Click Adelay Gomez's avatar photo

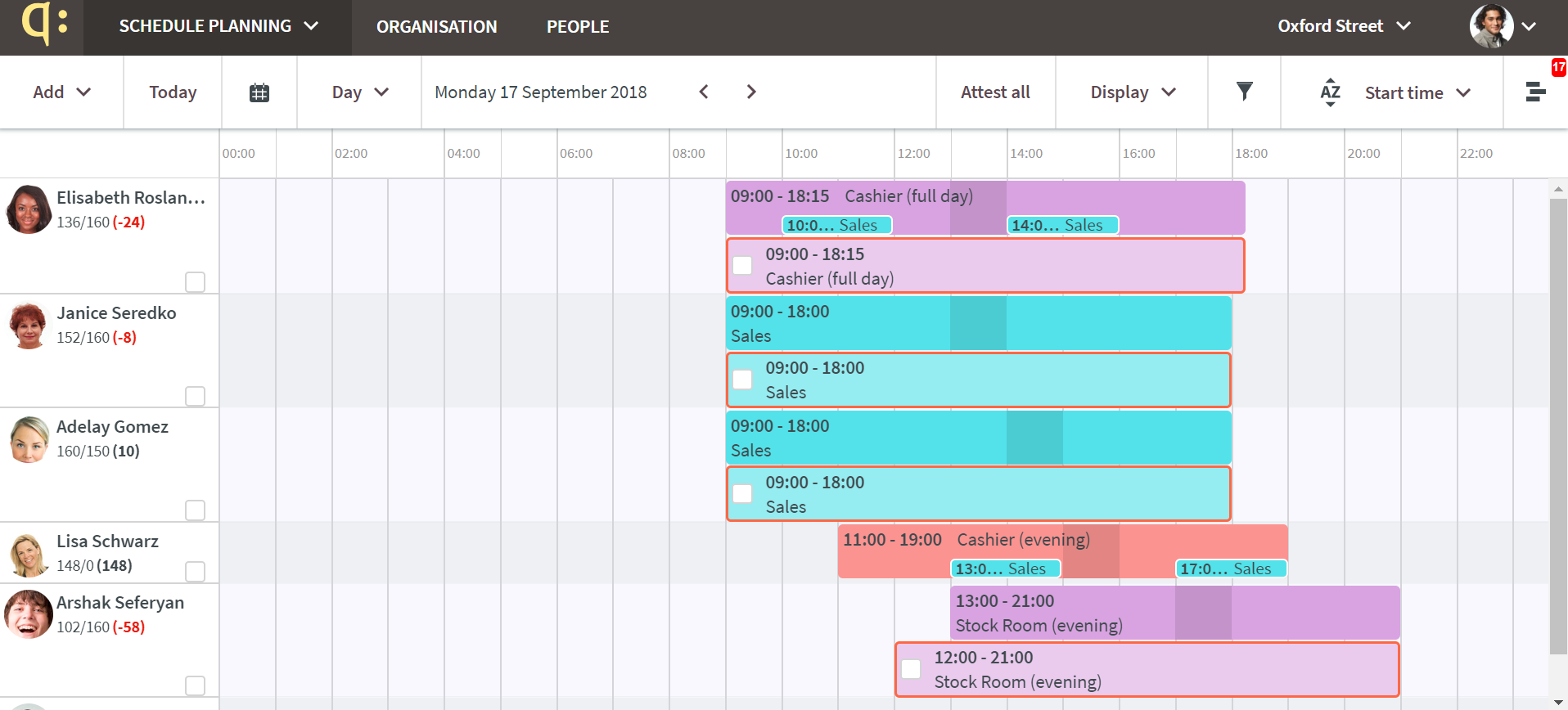tap(29, 439)
